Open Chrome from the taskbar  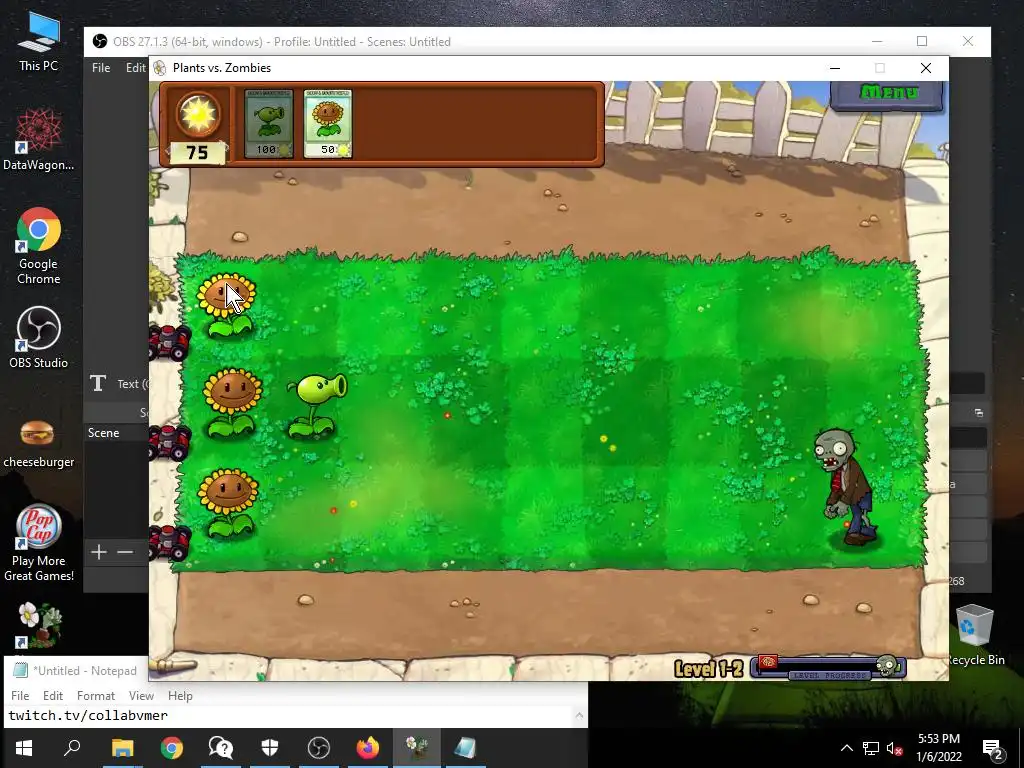pyautogui.click(x=172, y=748)
